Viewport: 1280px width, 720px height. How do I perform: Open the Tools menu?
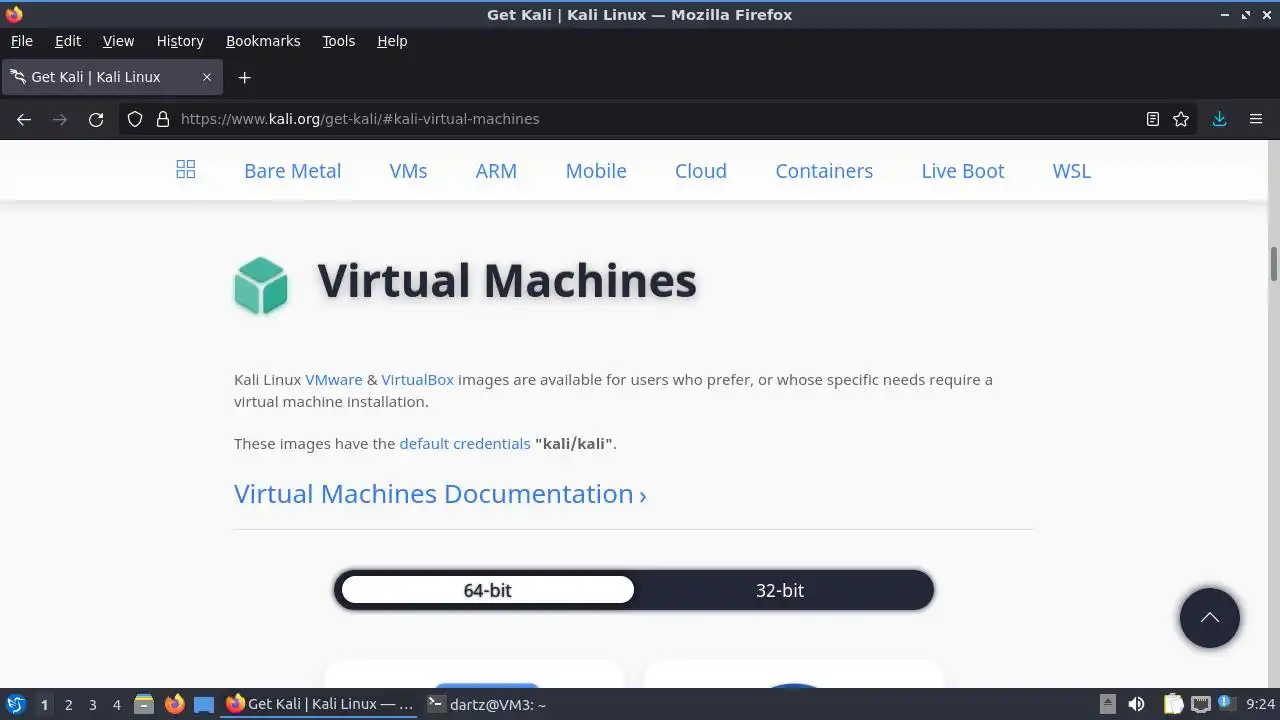coord(338,41)
